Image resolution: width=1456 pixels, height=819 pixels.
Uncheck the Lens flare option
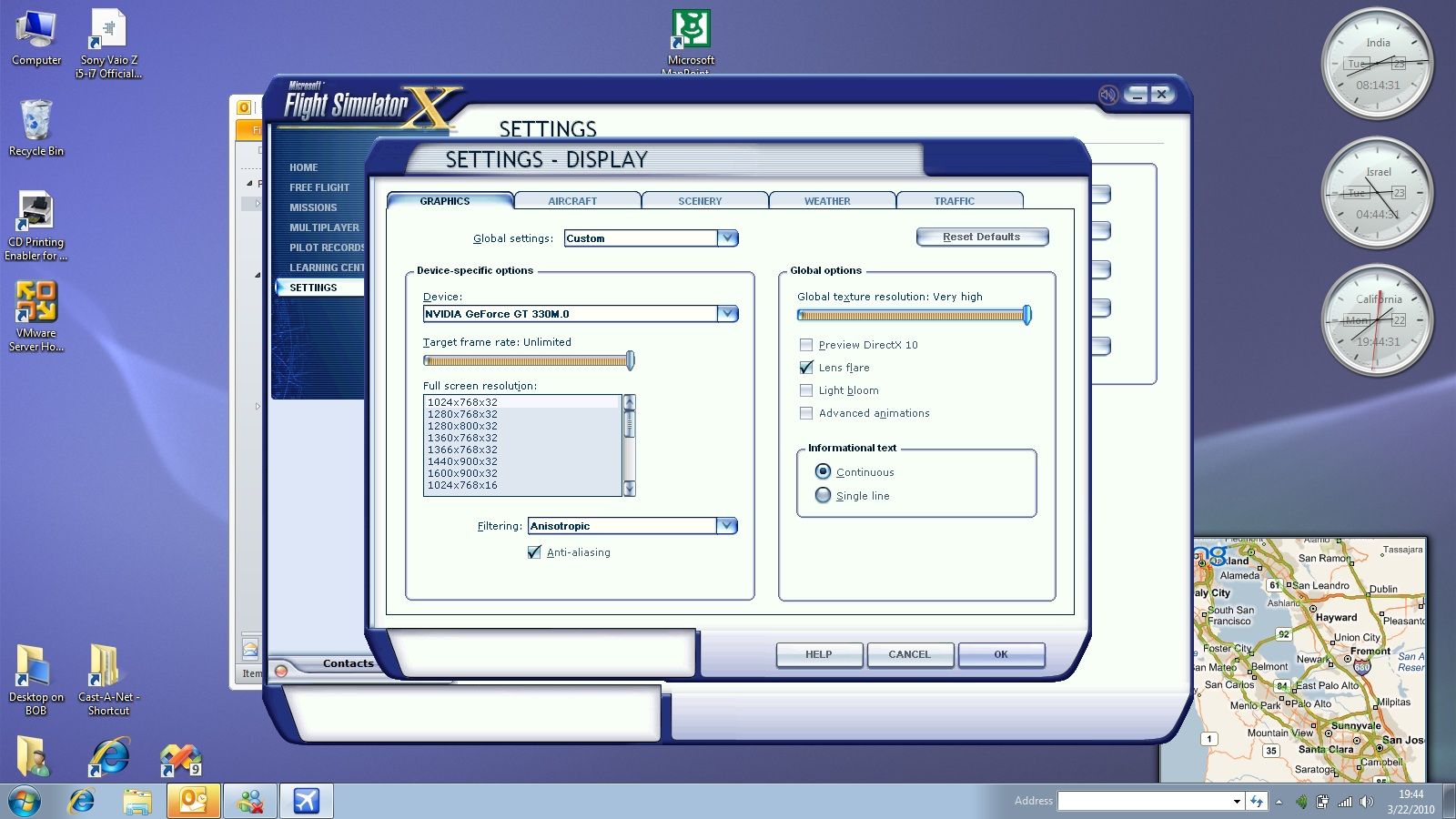tap(805, 368)
